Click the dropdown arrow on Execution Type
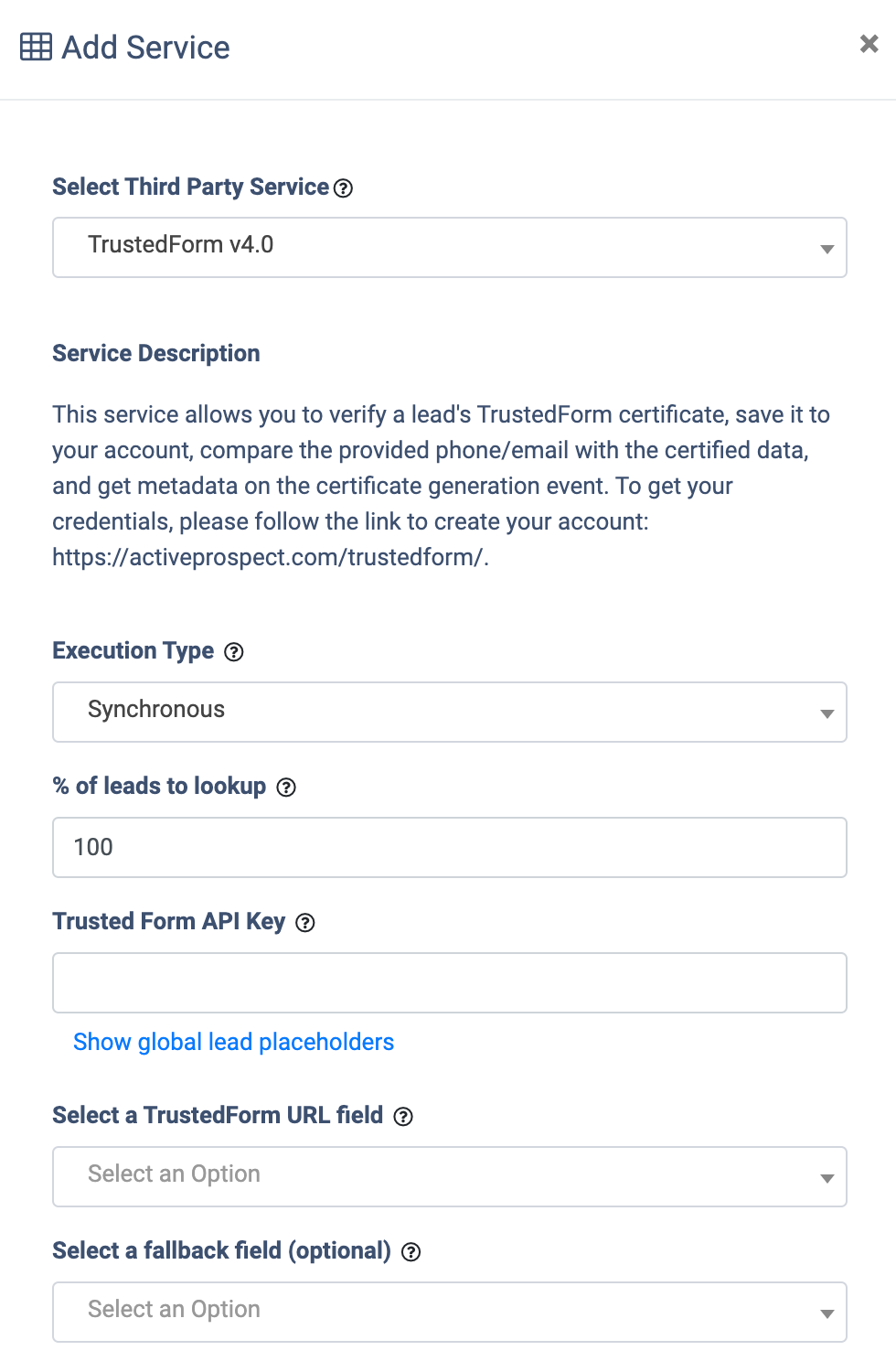The height and width of the screenshot is (1372, 896). [x=827, y=713]
